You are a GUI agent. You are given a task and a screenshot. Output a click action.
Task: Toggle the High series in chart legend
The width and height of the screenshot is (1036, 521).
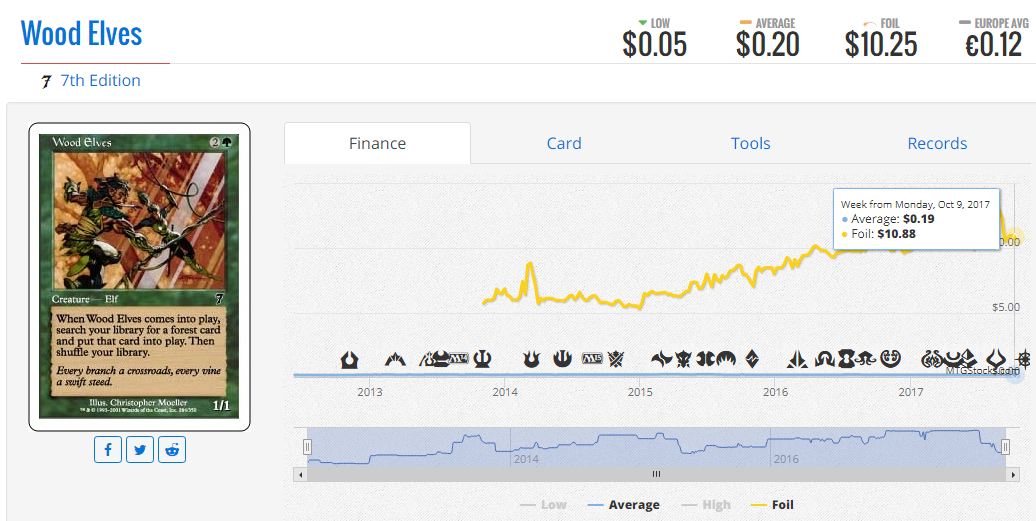point(706,504)
